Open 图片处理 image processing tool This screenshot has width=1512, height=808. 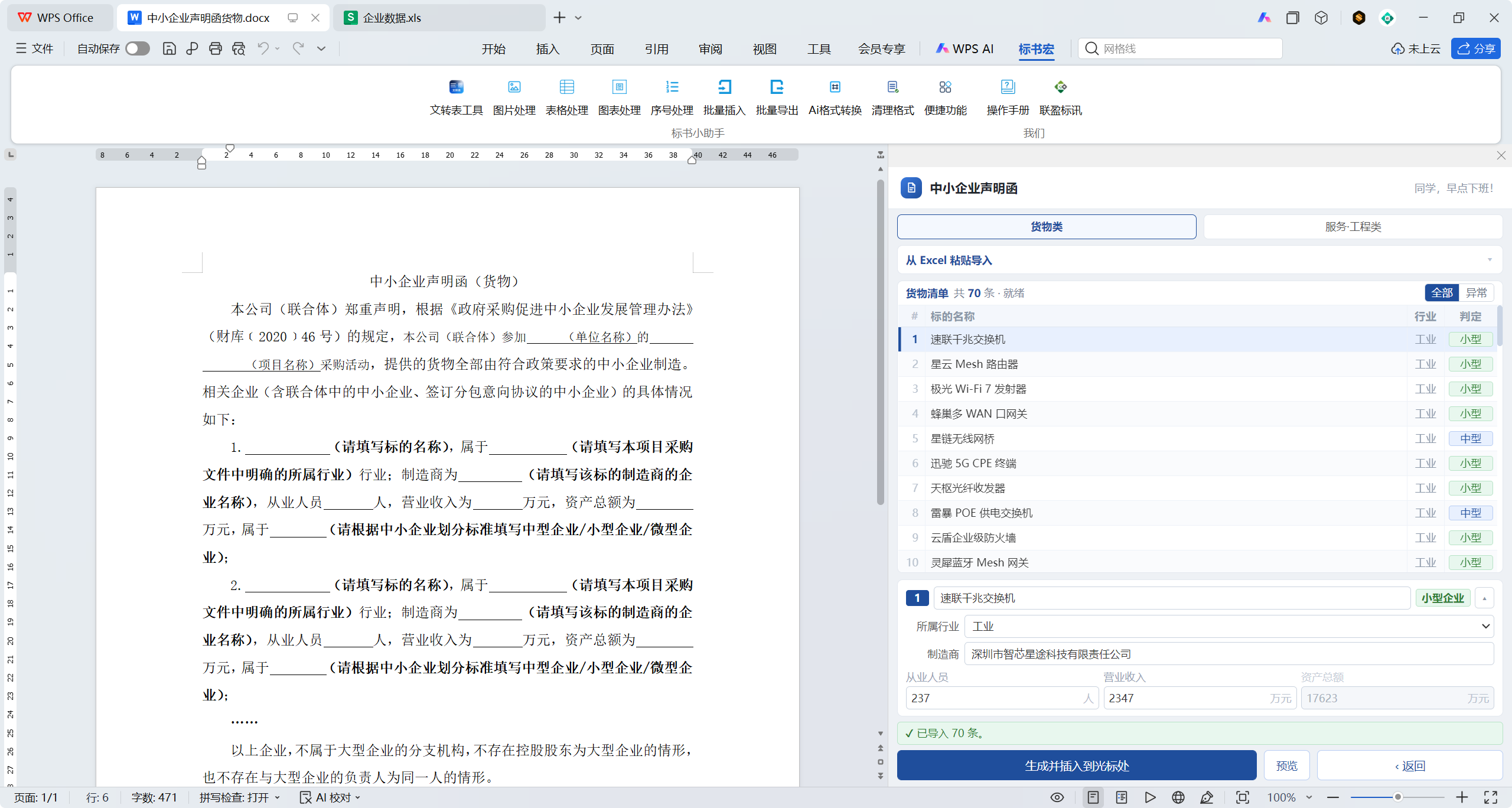click(x=514, y=97)
